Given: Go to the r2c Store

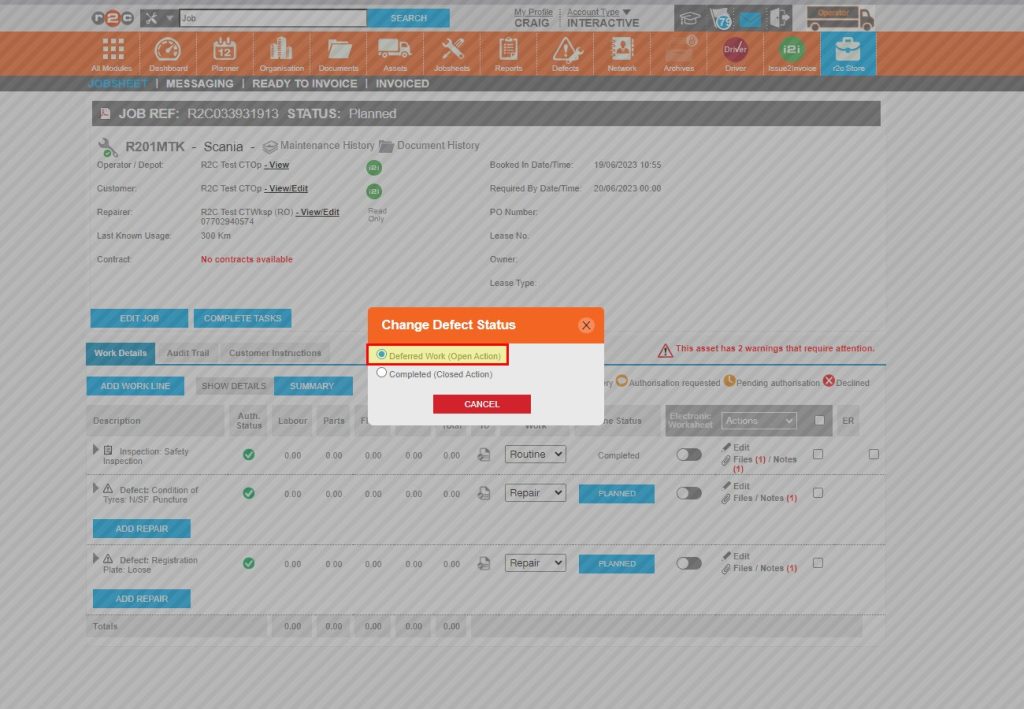Looking at the screenshot, I should click(848, 52).
